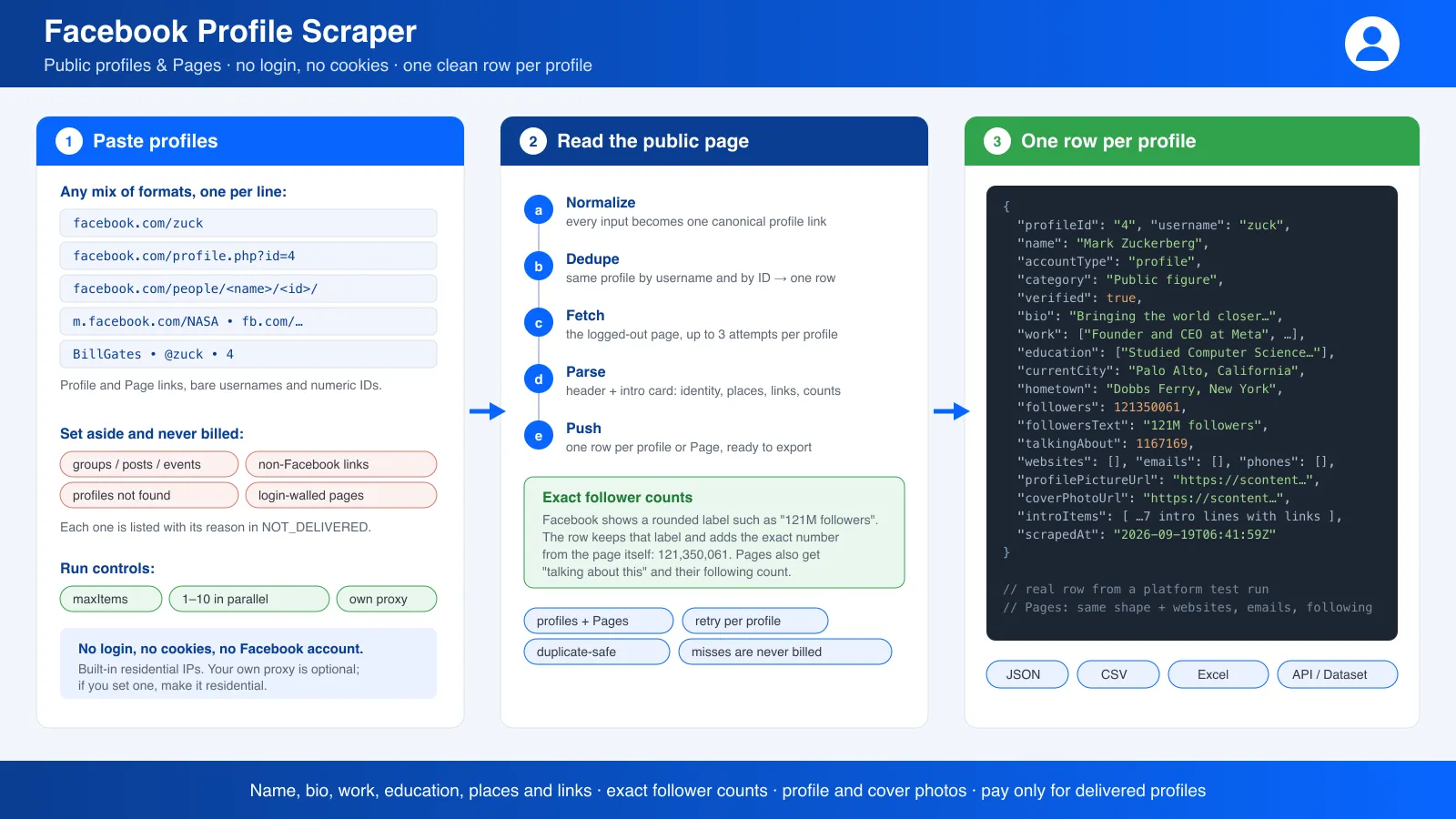
Task: Click the 'maxItems' run control chip
Action: [x=111, y=599]
